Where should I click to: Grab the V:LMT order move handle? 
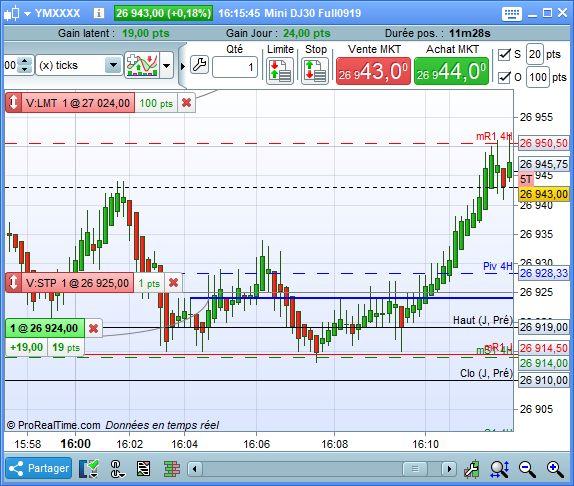pyautogui.click(x=13, y=102)
